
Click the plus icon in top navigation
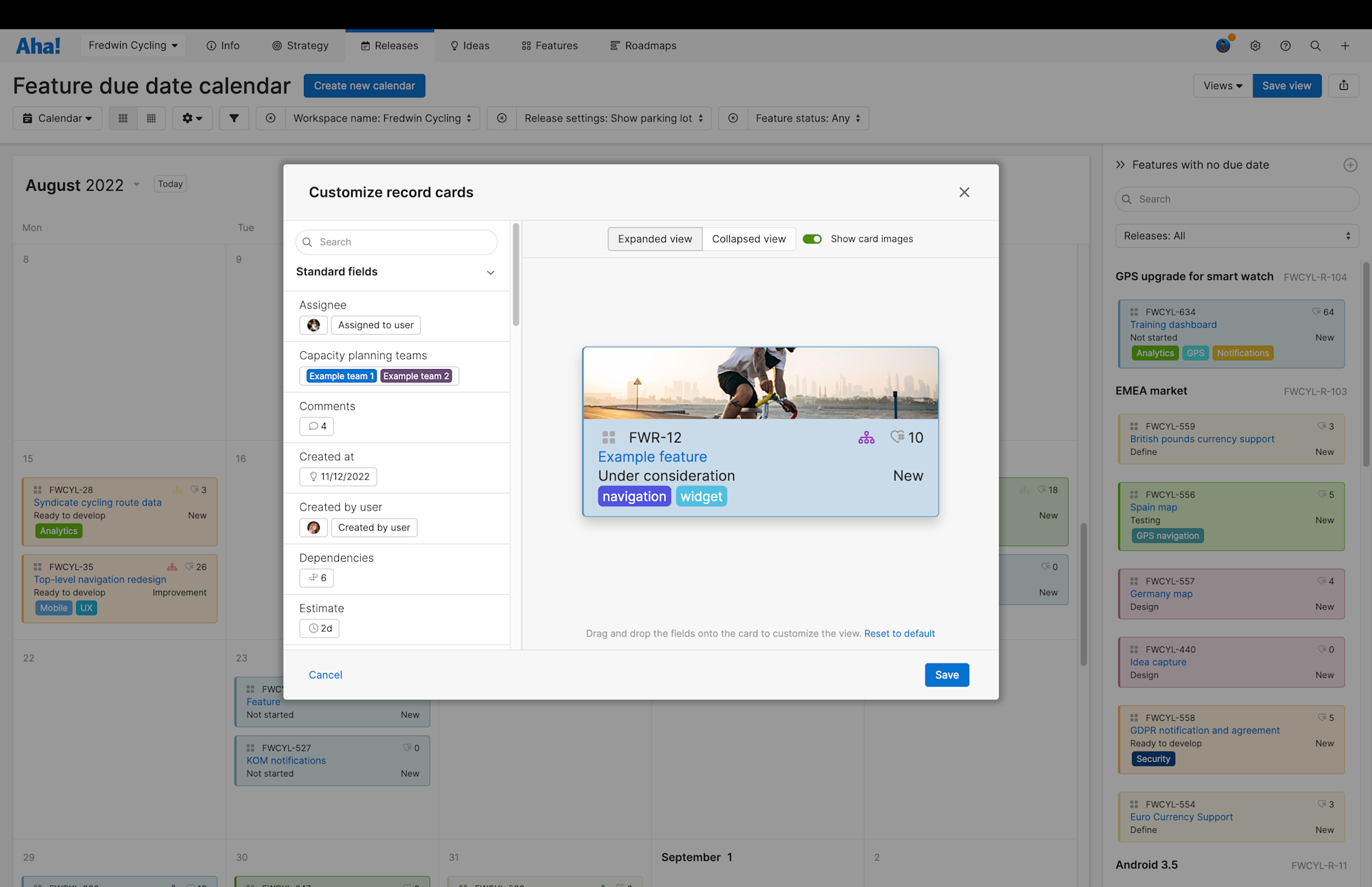[x=1345, y=46]
